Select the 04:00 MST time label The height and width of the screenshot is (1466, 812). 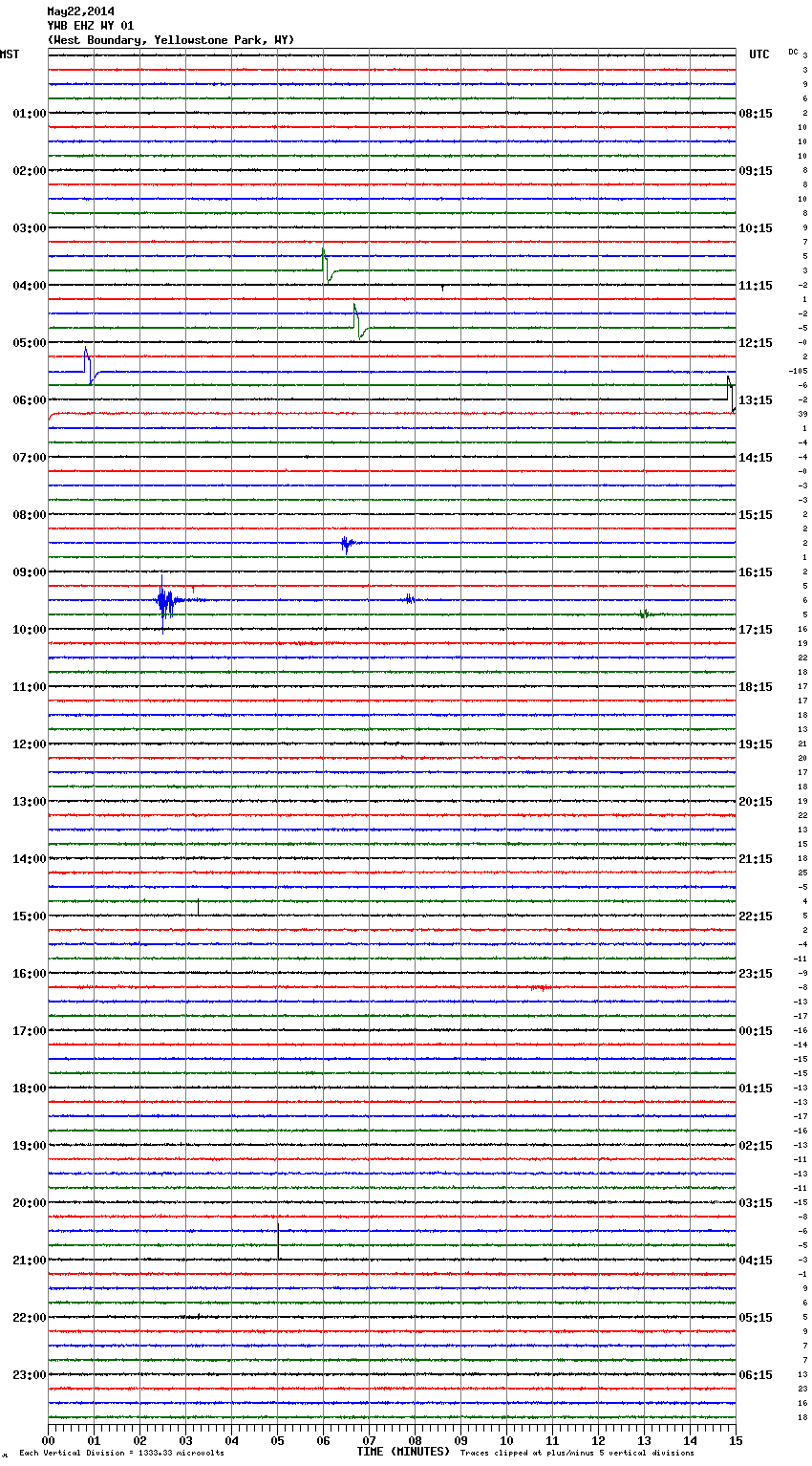coord(30,286)
